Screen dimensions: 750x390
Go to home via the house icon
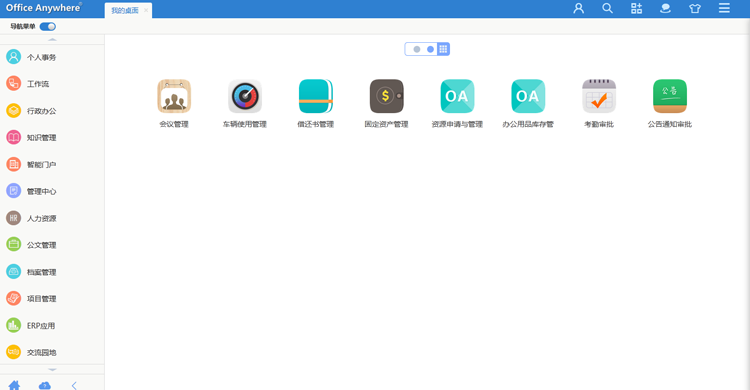point(14,385)
